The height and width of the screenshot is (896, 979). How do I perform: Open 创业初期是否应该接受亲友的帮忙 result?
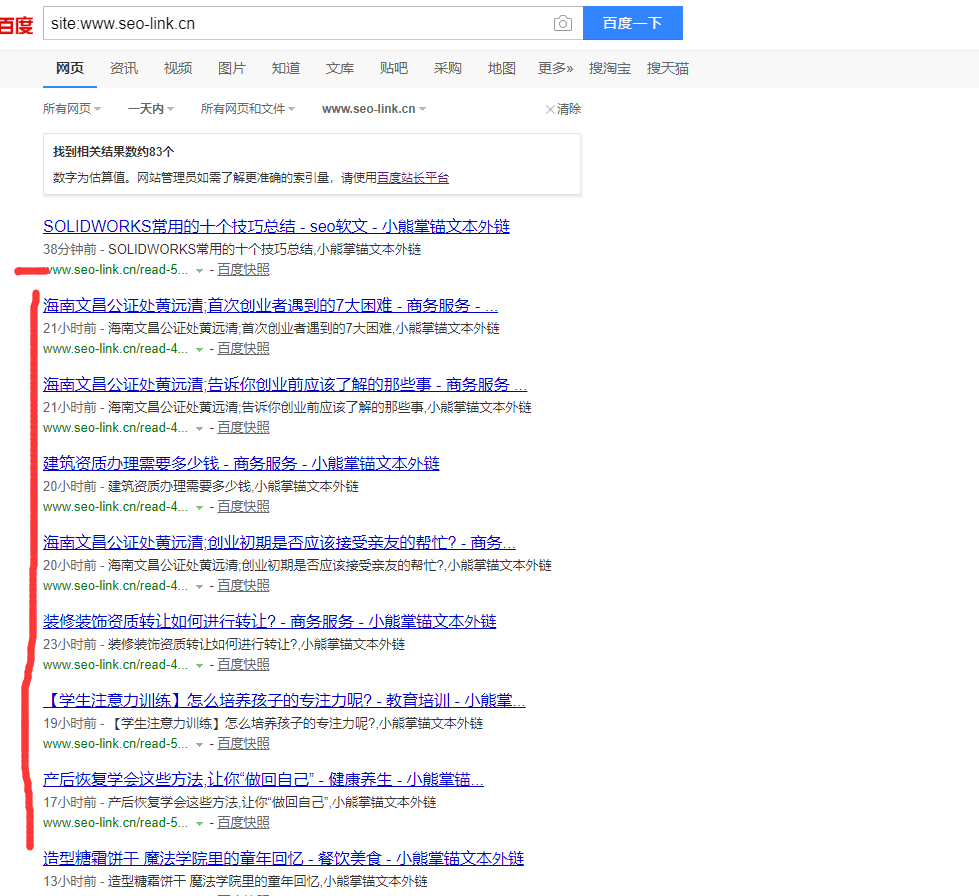279,542
